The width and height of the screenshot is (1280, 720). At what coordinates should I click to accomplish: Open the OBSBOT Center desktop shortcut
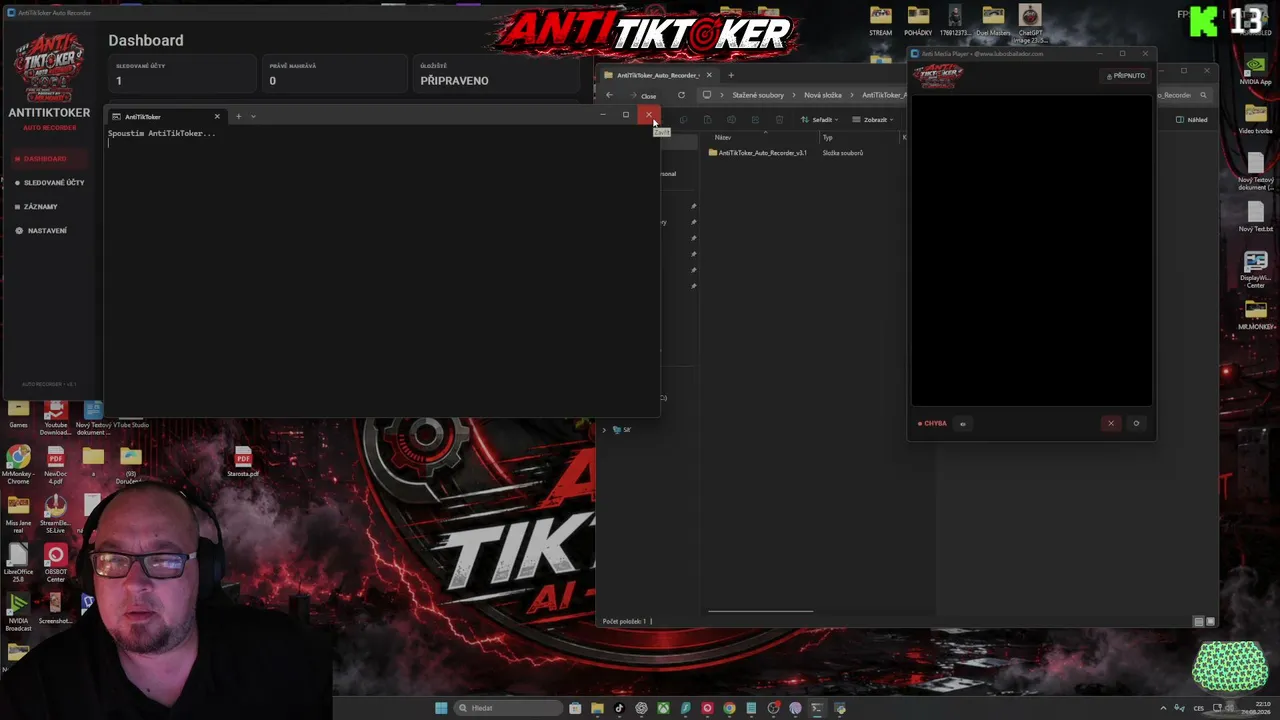56,563
